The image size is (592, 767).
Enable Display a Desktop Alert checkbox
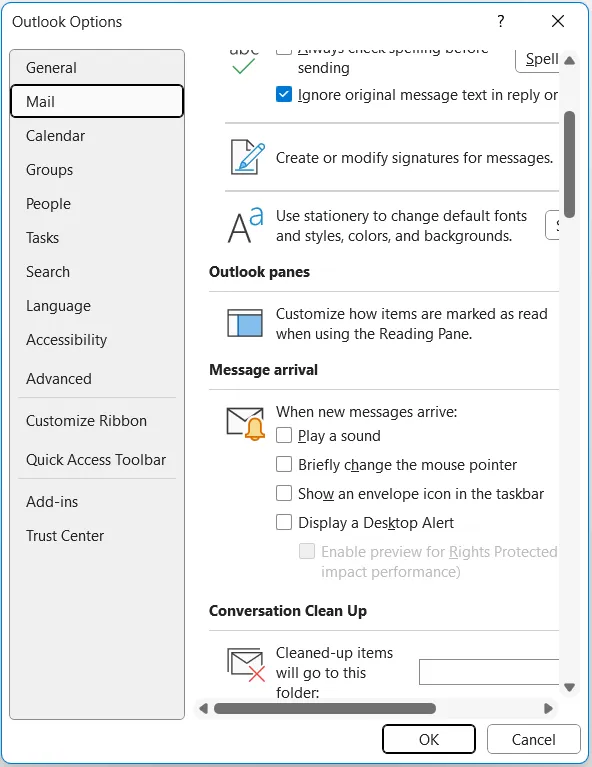284,522
